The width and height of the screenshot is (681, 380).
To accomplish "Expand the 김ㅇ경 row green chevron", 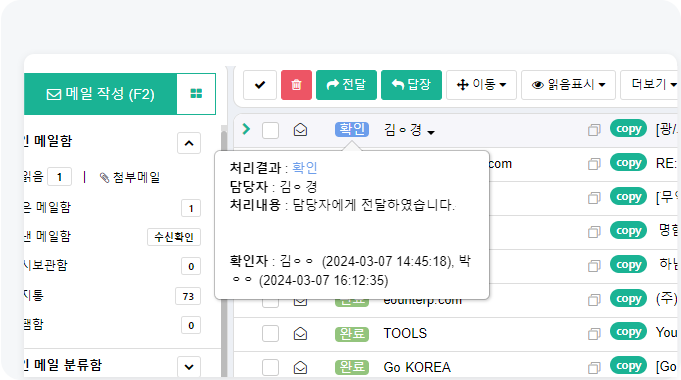I will (x=246, y=129).
